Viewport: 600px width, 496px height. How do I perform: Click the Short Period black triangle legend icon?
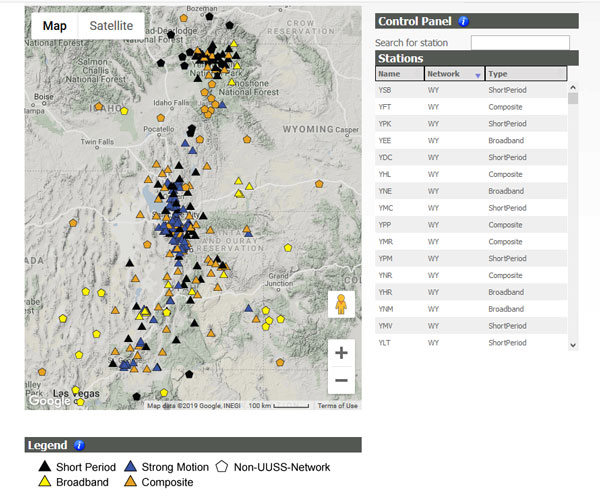click(x=45, y=466)
